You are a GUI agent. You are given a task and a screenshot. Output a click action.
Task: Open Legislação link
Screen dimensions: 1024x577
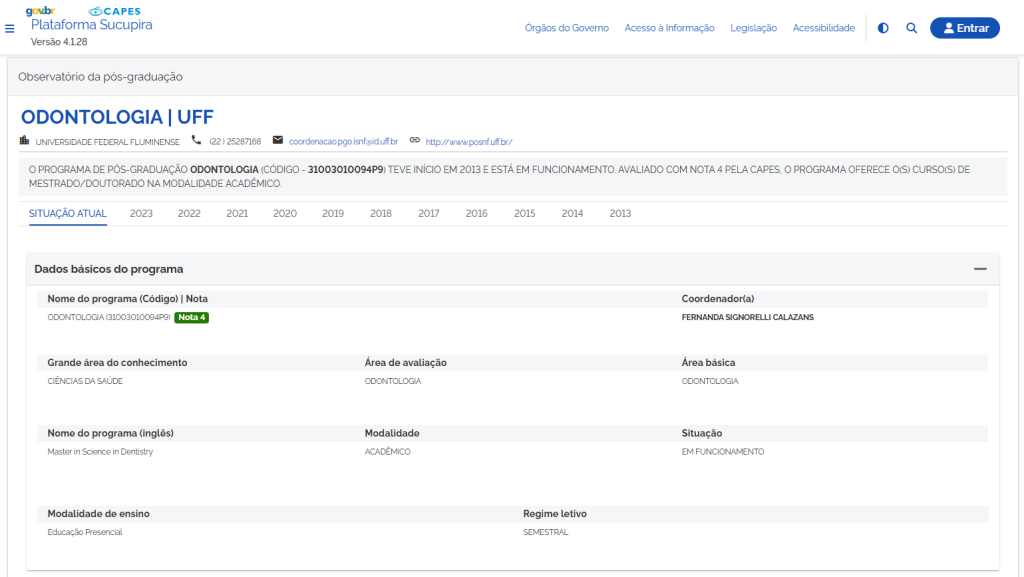(x=754, y=28)
